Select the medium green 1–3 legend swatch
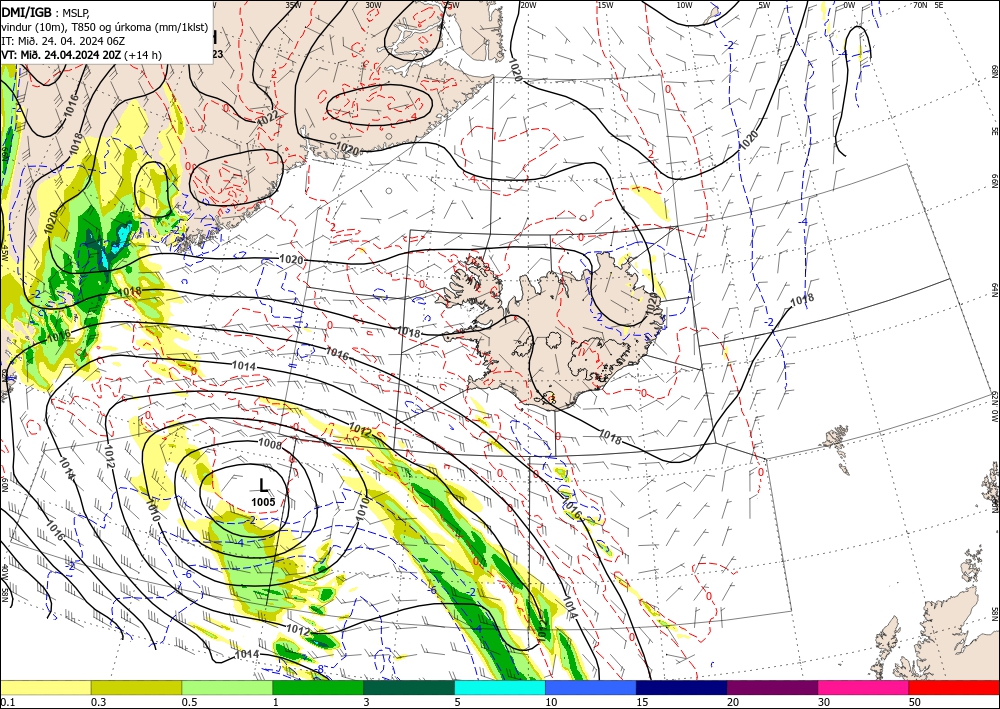This screenshot has width=1000, height=709. point(318,687)
